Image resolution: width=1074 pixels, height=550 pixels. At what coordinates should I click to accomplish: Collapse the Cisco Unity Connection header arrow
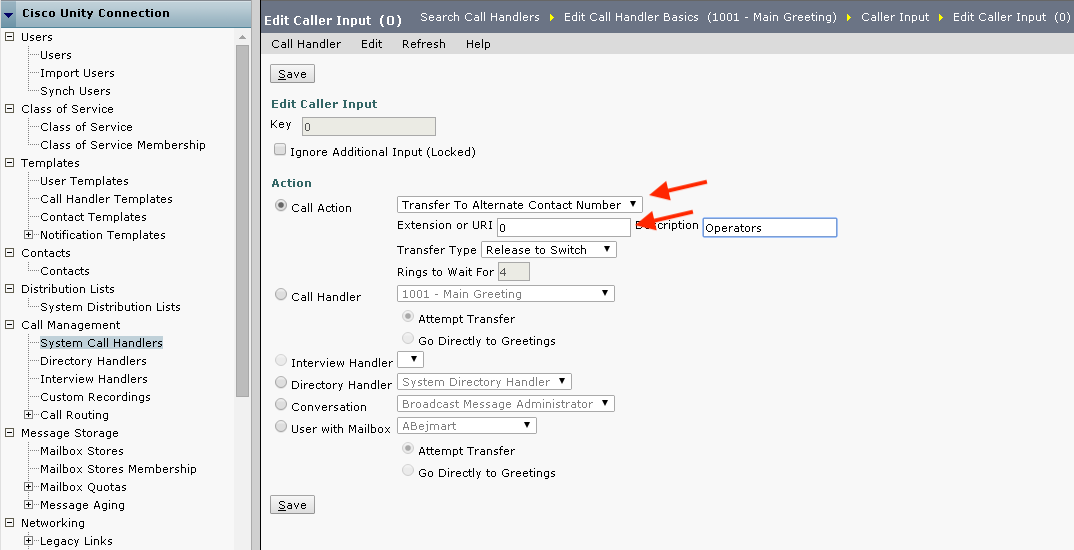(x=9, y=14)
